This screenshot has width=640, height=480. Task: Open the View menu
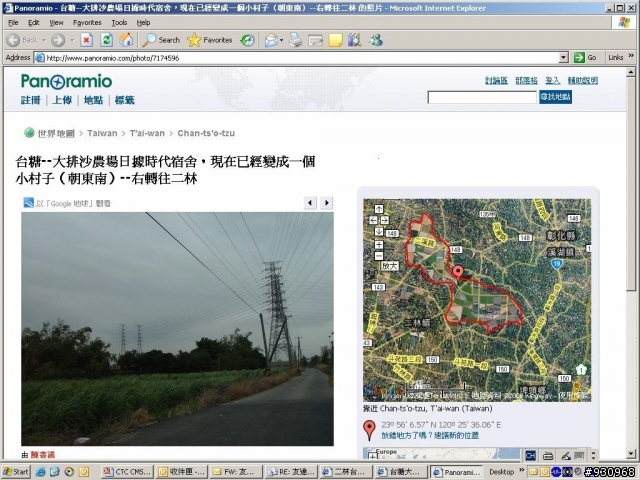(x=56, y=22)
